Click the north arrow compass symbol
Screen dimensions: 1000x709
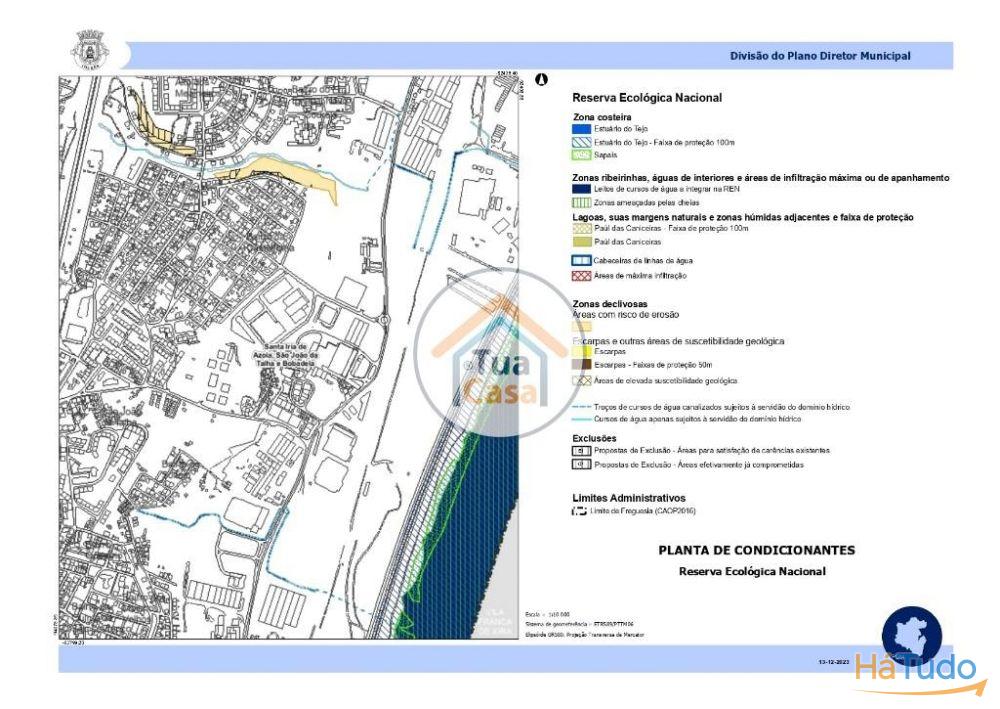pos(542,80)
